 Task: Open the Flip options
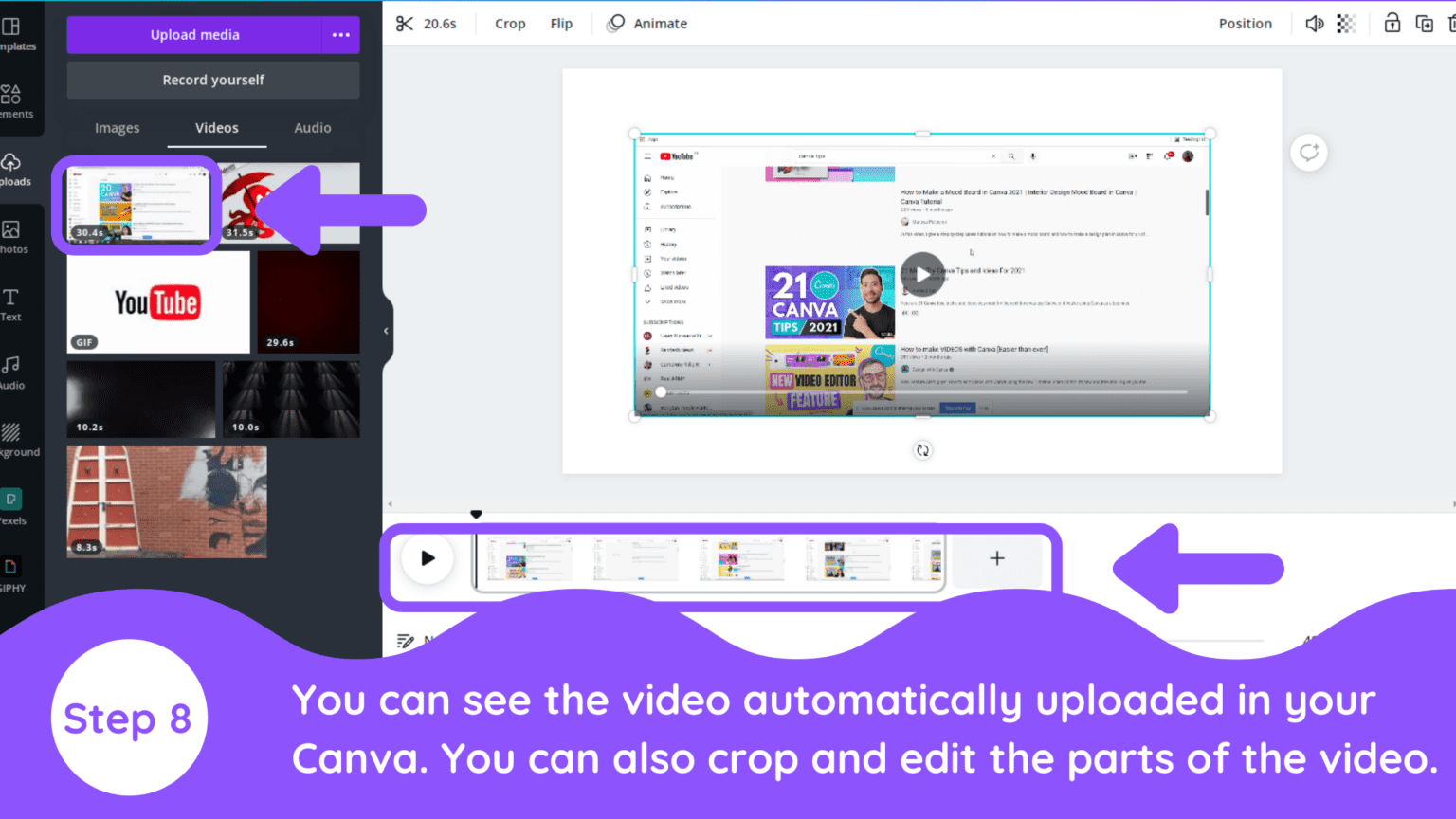coord(561,24)
